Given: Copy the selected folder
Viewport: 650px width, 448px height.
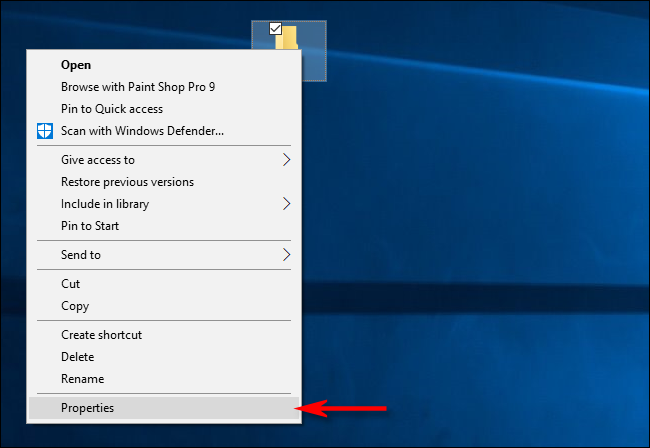Looking at the screenshot, I should pyautogui.click(x=75, y=306).
